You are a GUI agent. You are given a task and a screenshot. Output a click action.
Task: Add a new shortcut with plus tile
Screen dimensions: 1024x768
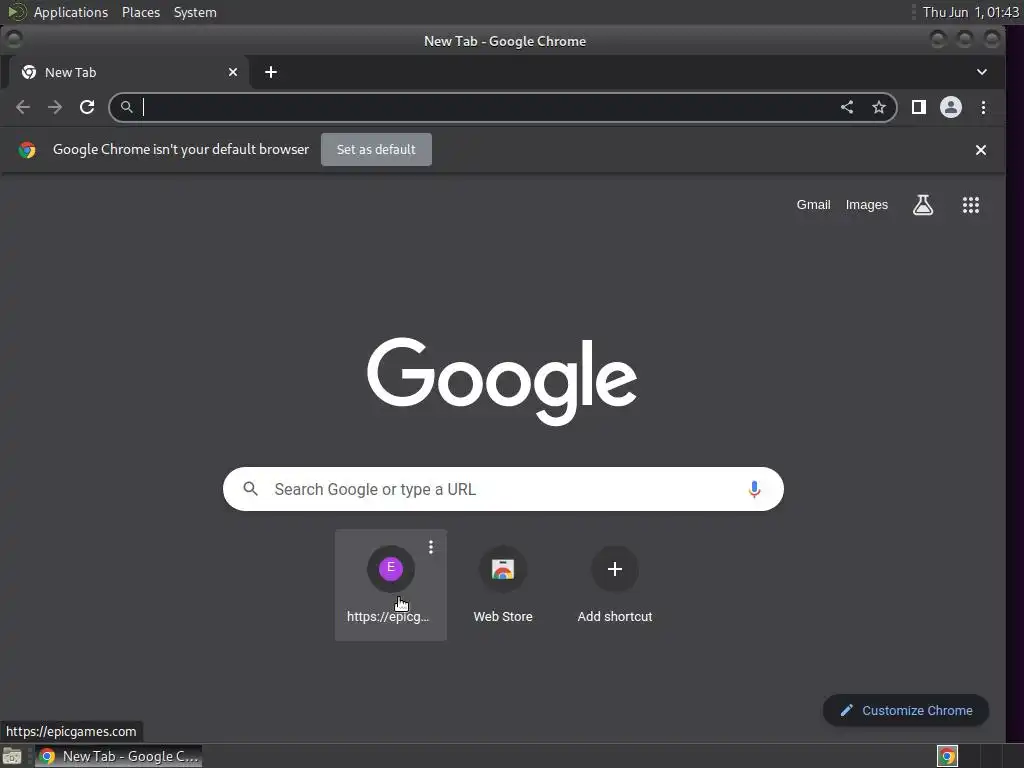point(615,584)
